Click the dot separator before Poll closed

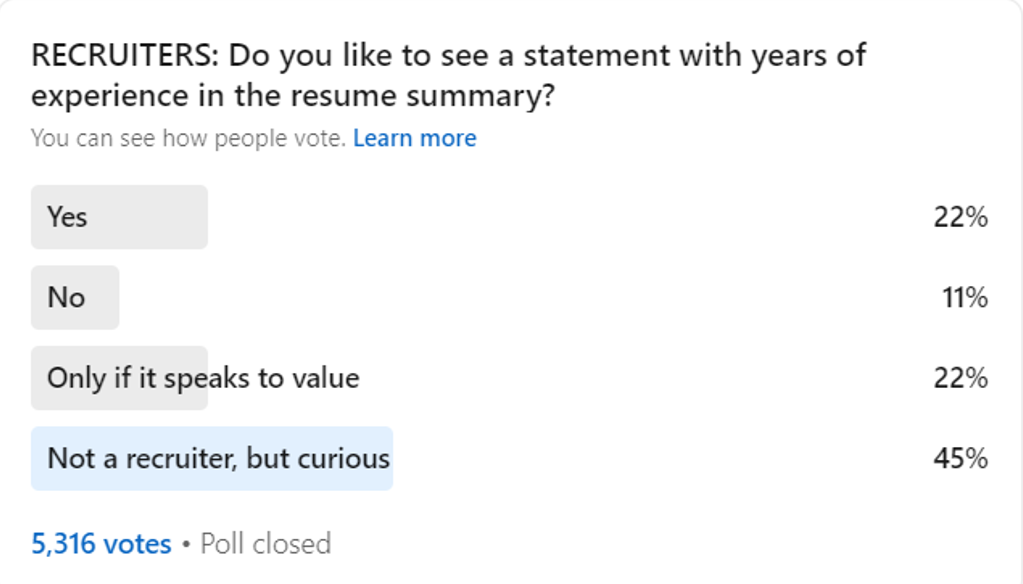[186, 544]
